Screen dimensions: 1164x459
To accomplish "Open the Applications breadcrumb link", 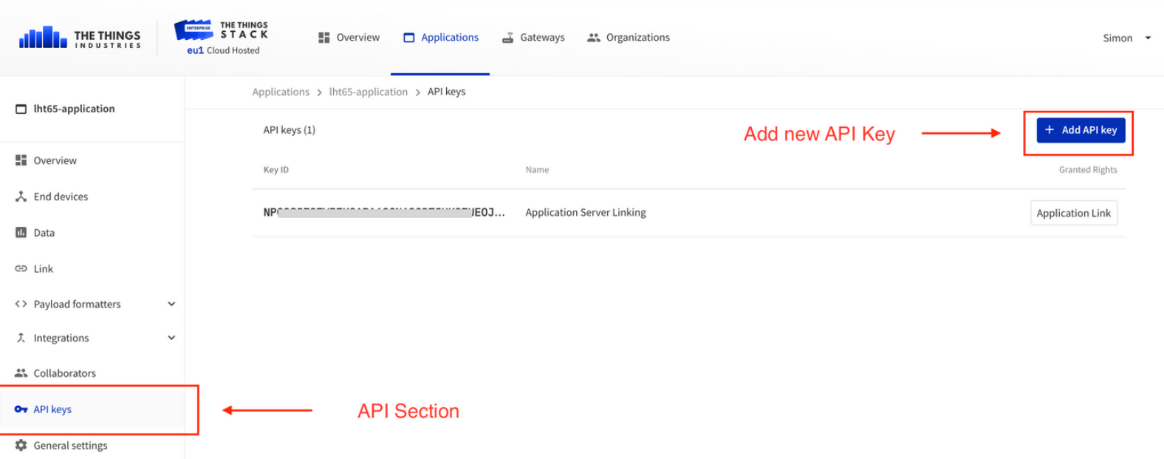I will point(281,92).
